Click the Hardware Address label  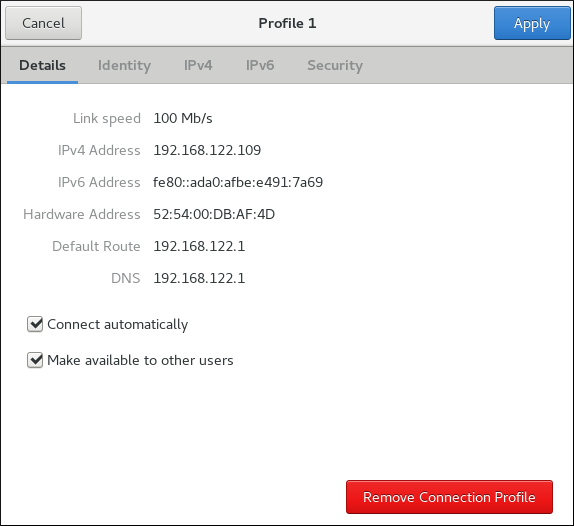pos(82,214)
